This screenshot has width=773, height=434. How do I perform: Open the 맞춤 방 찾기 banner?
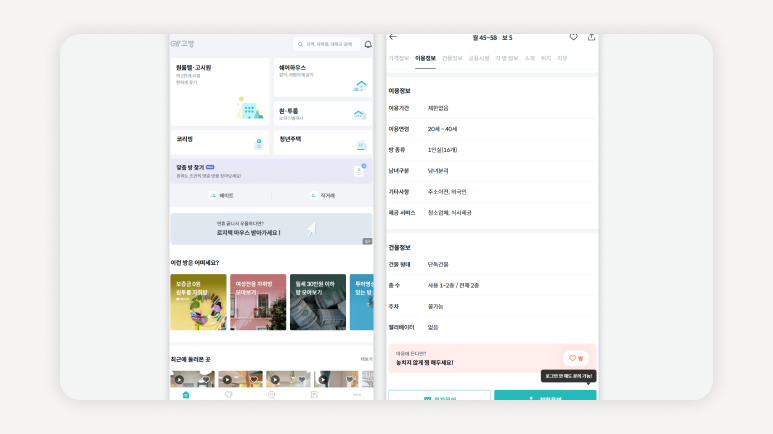[x=272, y=171]
